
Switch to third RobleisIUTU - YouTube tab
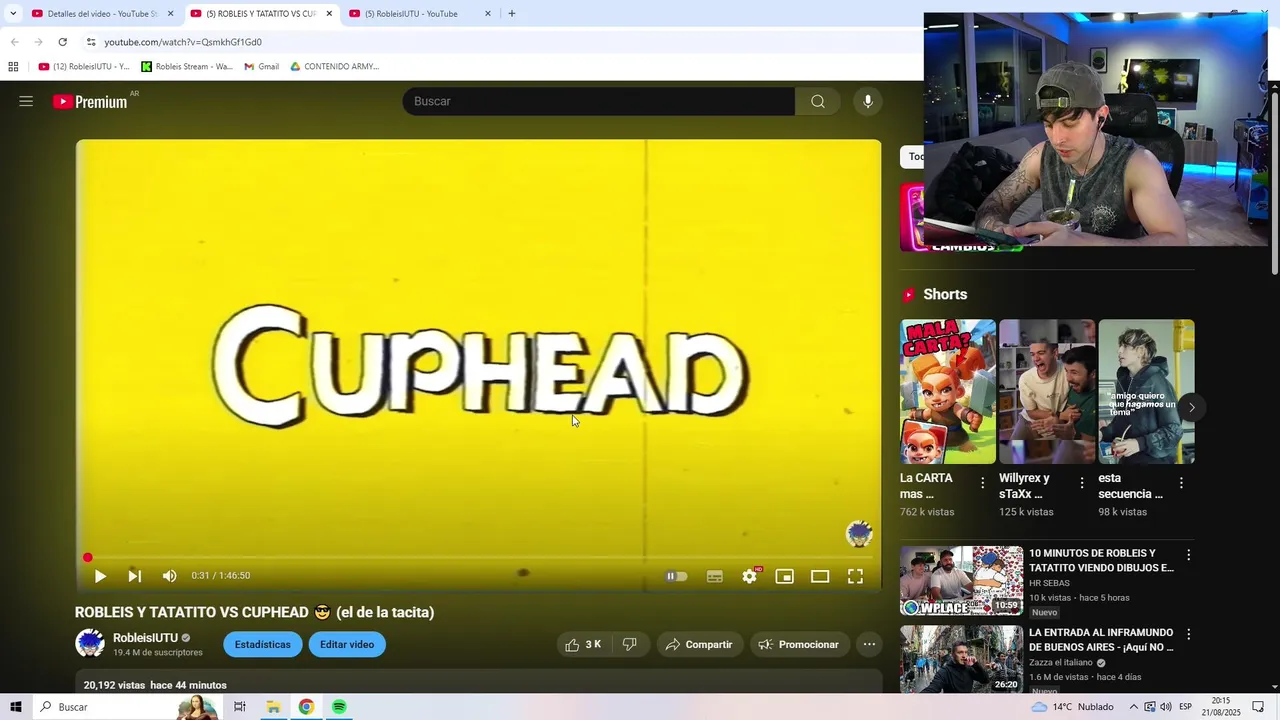point(421,14)
